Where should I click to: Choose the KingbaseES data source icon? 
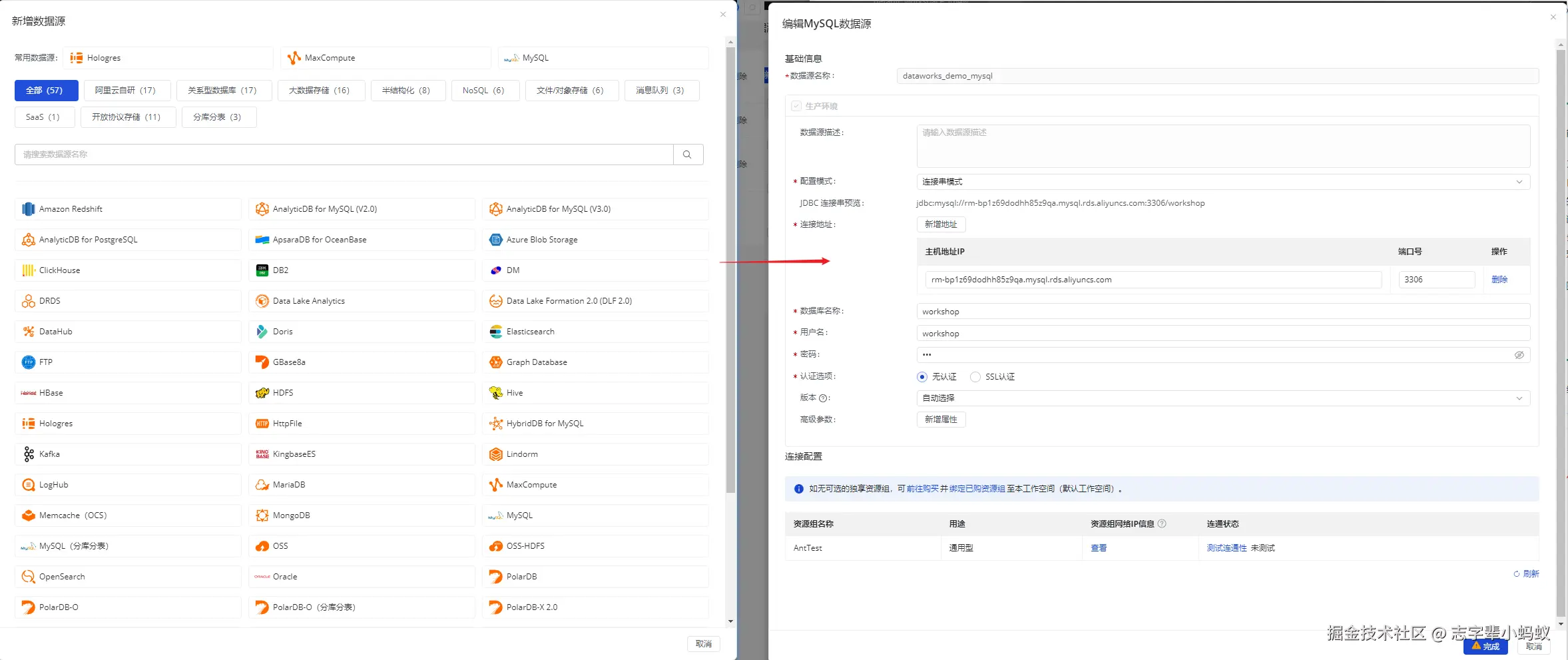pos(262,454)
